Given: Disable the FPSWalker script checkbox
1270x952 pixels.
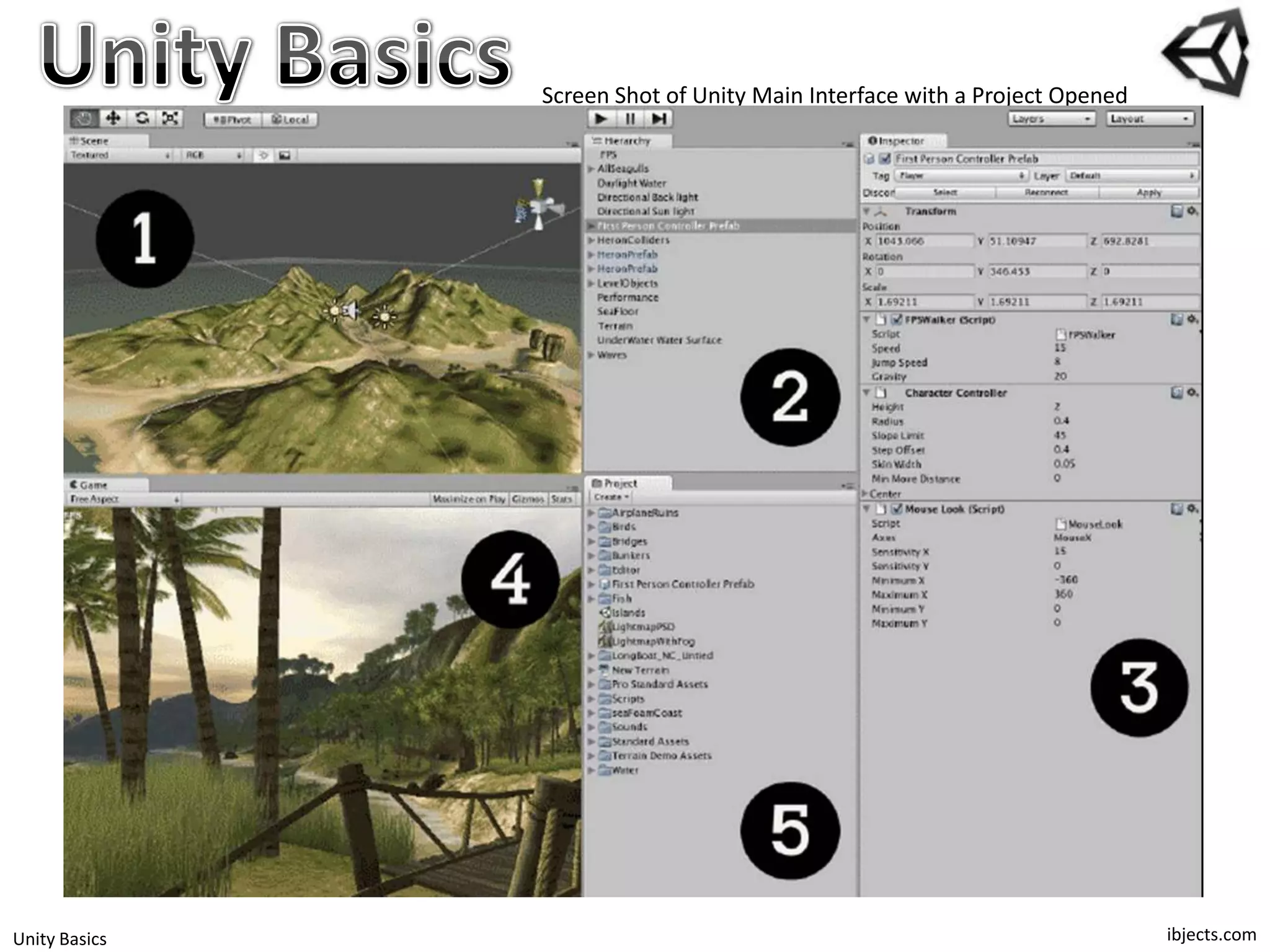Looking at the screenshot, I should [x=897, y=320].
